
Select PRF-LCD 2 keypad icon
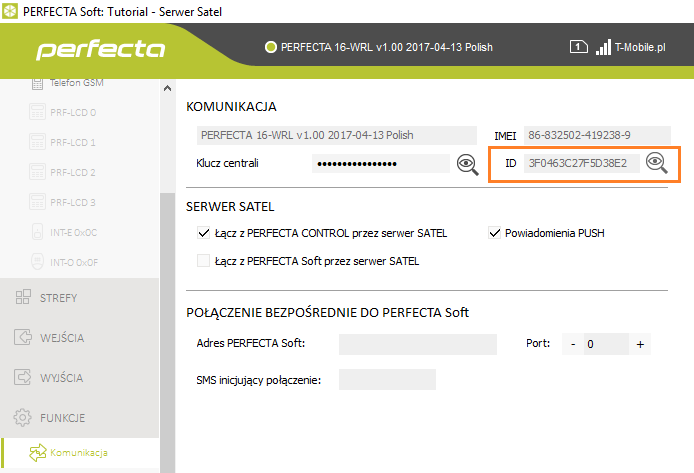tap(37, 172)
